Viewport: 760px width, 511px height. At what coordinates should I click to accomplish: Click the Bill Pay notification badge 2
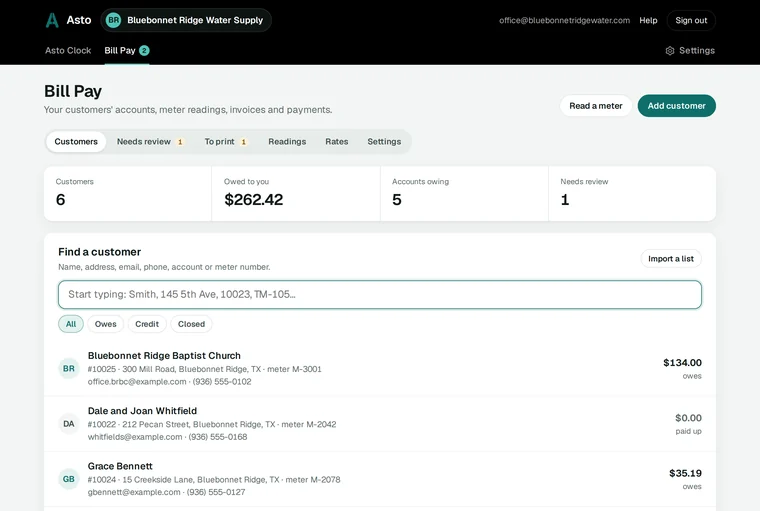click(x=144, y=50)
